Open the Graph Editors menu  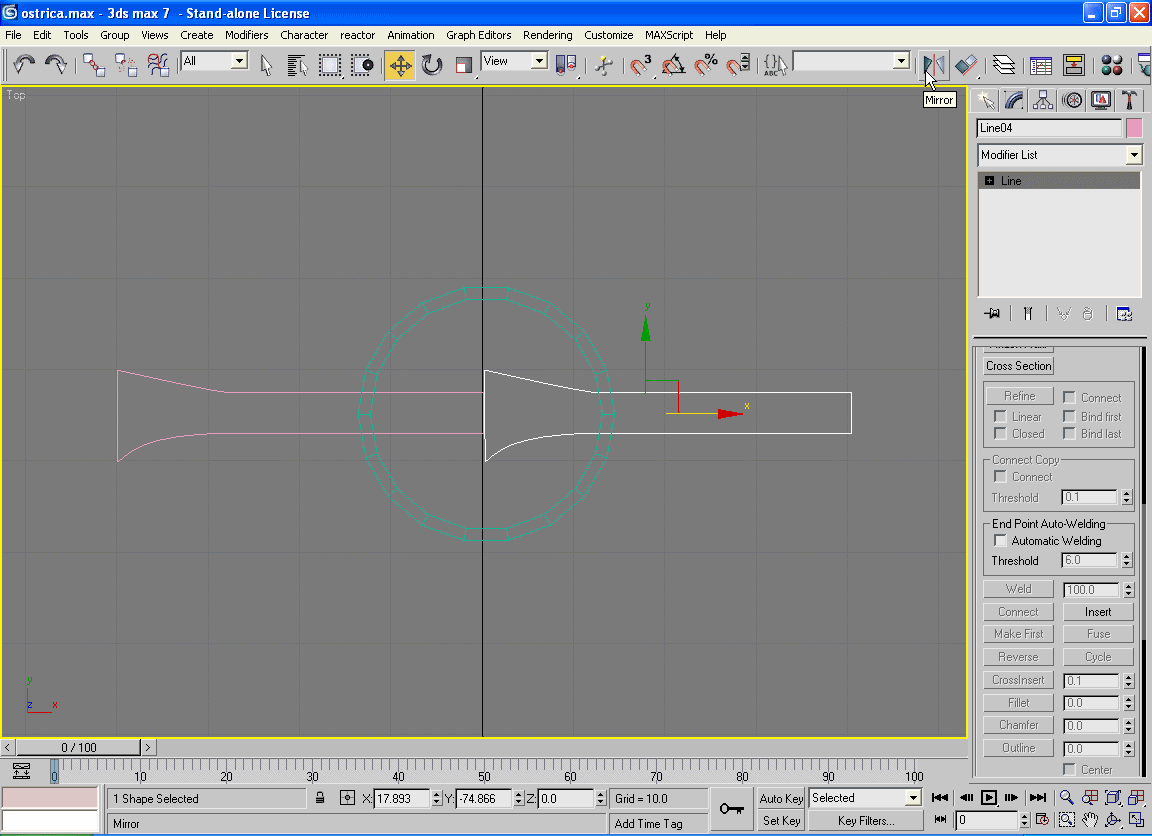click(478, 35)
